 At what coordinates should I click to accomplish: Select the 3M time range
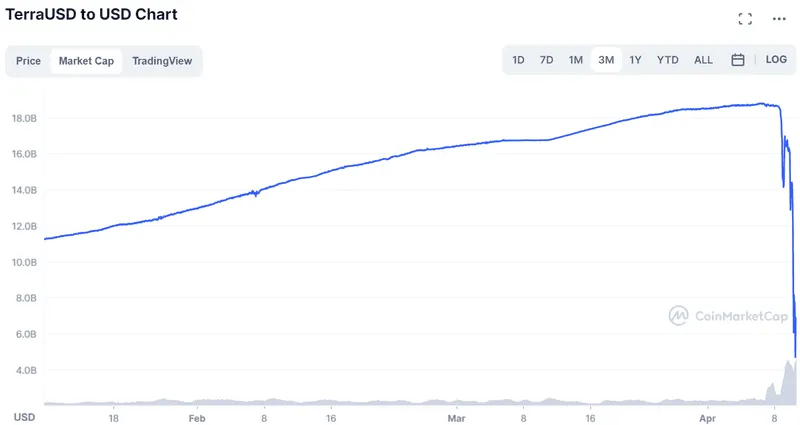(x=606, y=60)
